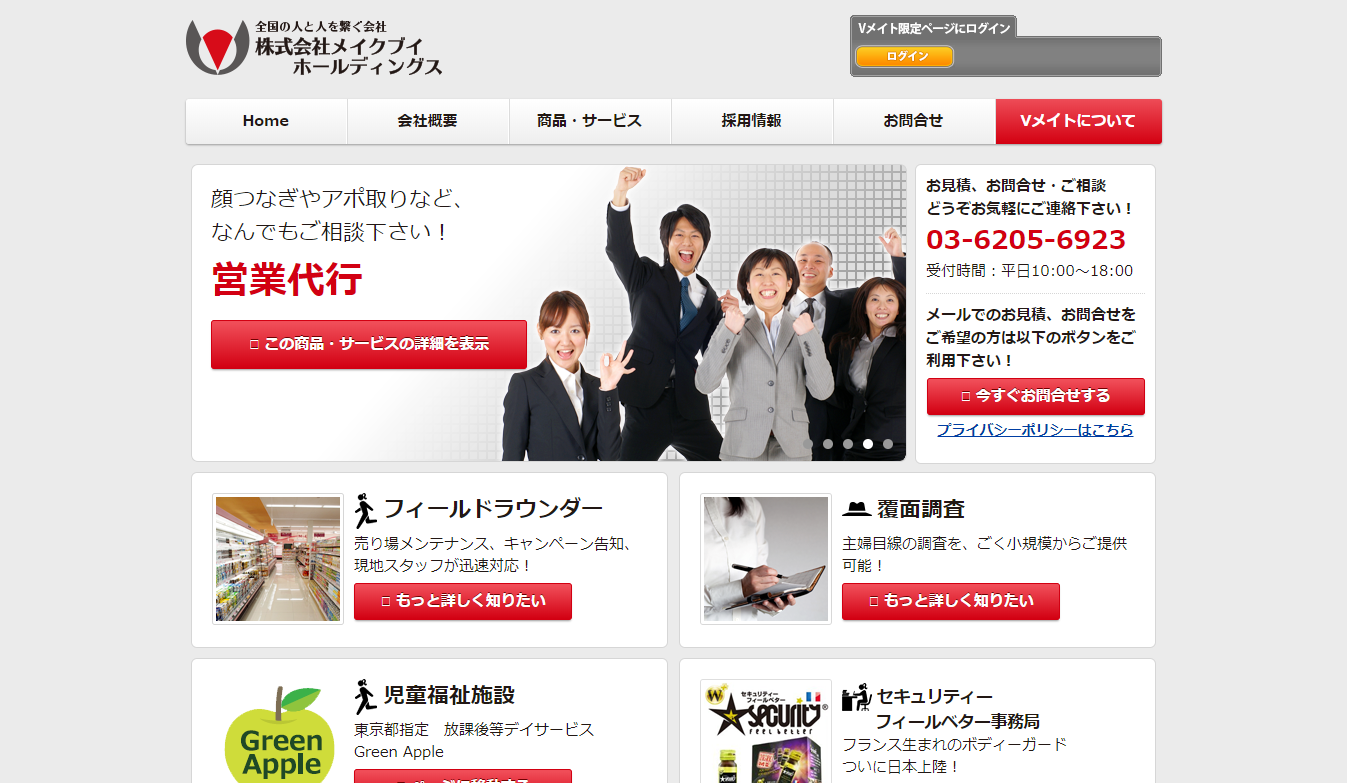Click the walking person icon beside 児童福祉施設
Image resolution: width=1347 pixels, height=783 pixels.
point(365,696)
